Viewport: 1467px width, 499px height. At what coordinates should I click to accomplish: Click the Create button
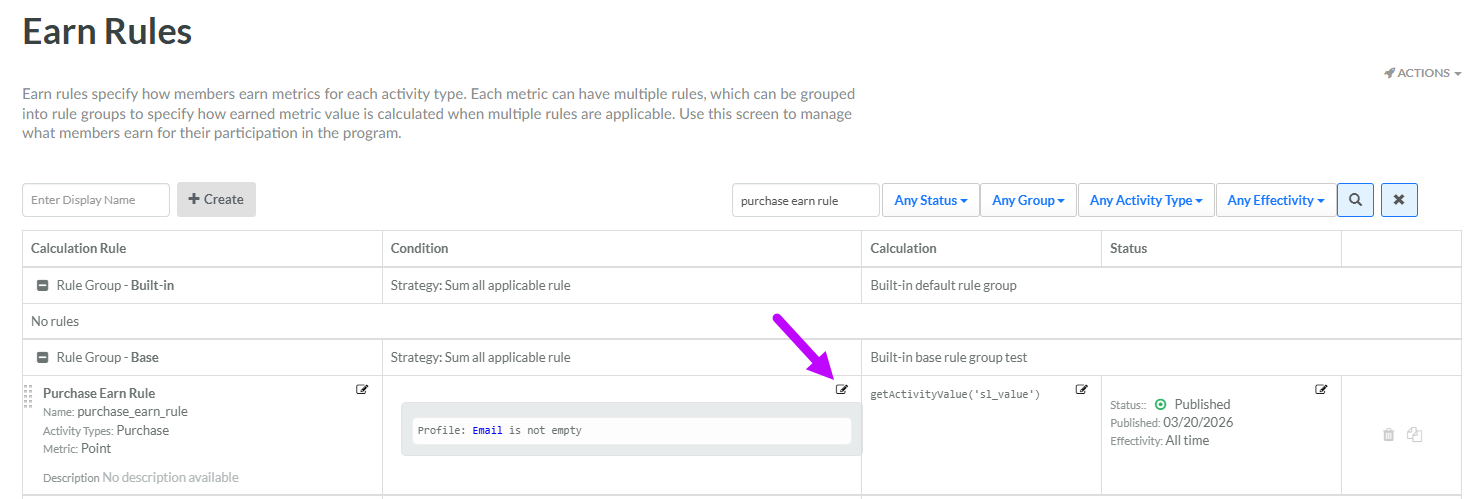pos(216,199)
